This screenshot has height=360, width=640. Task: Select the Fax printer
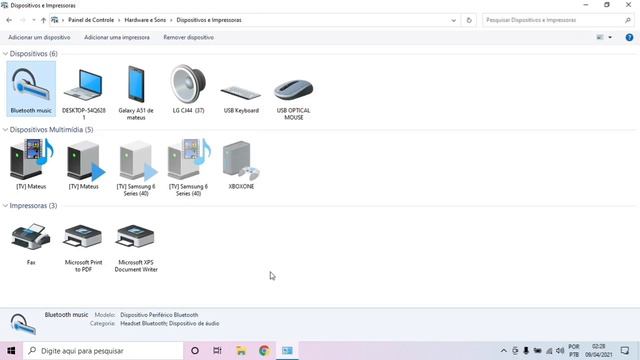pos(31,244)
